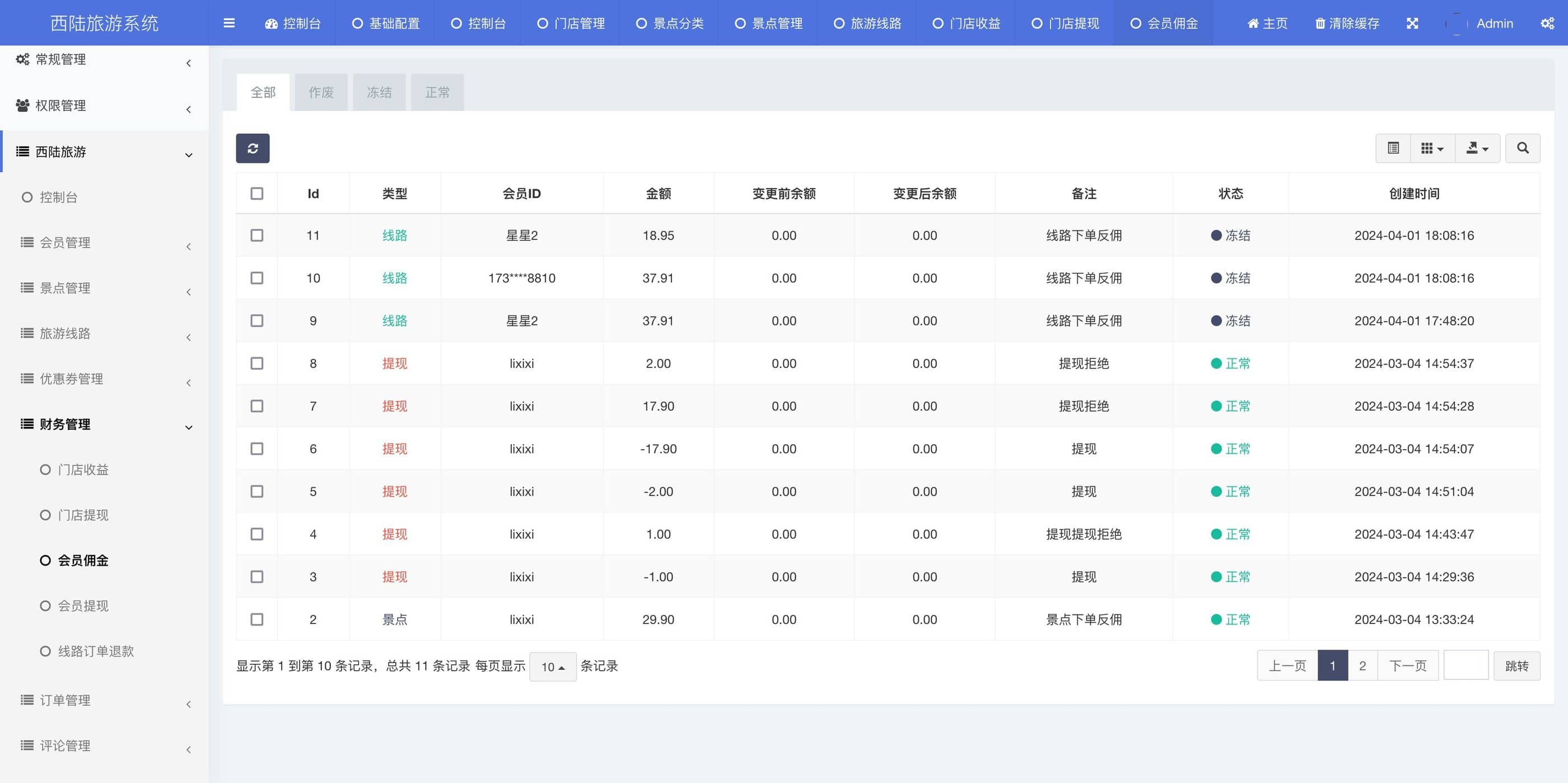
Task: Click the 跳转 jump button
Action: pyautogui.click(x=1516, y=665)
